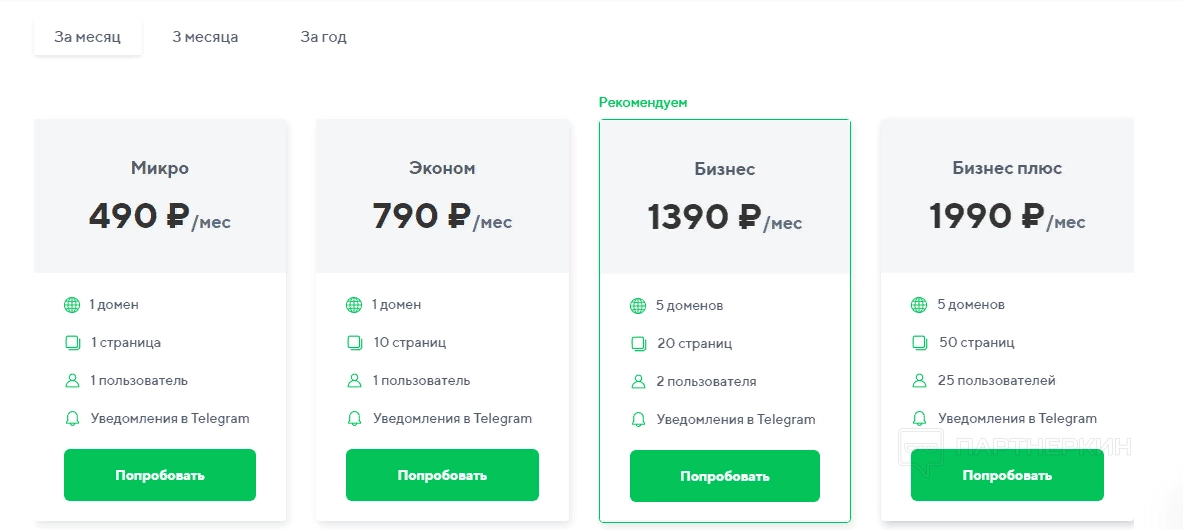Click the Рекомендуем label above Бизнес
1183x530 pixels.
[x=643, y=102]
